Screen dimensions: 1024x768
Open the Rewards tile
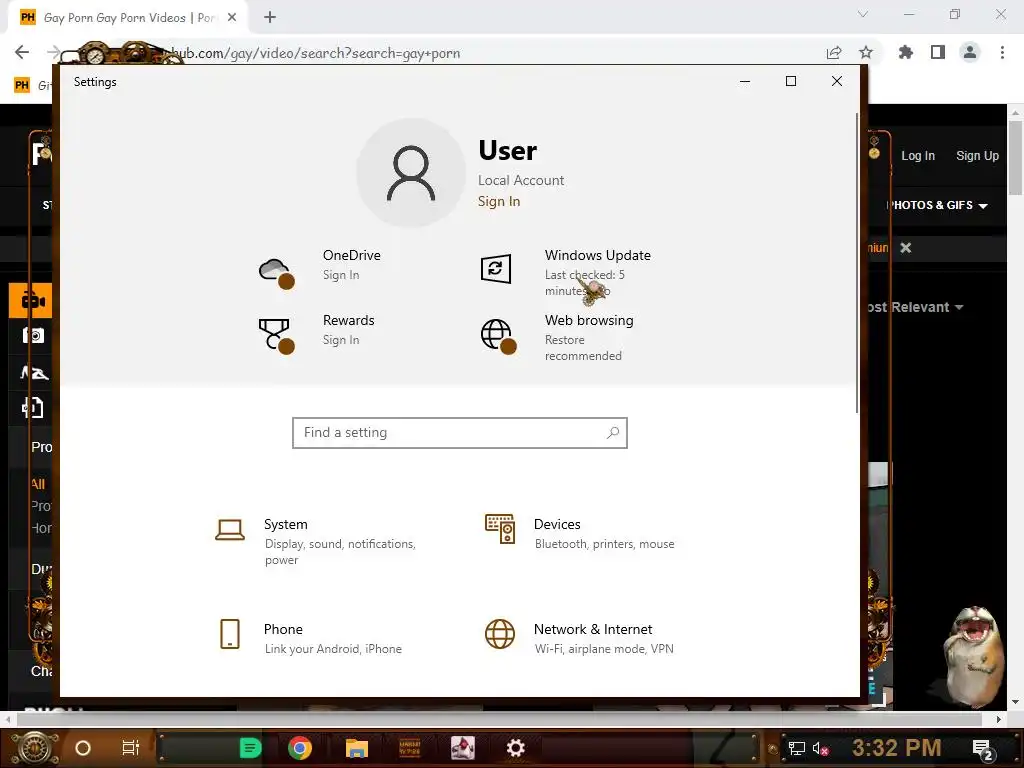click(317, 332)
